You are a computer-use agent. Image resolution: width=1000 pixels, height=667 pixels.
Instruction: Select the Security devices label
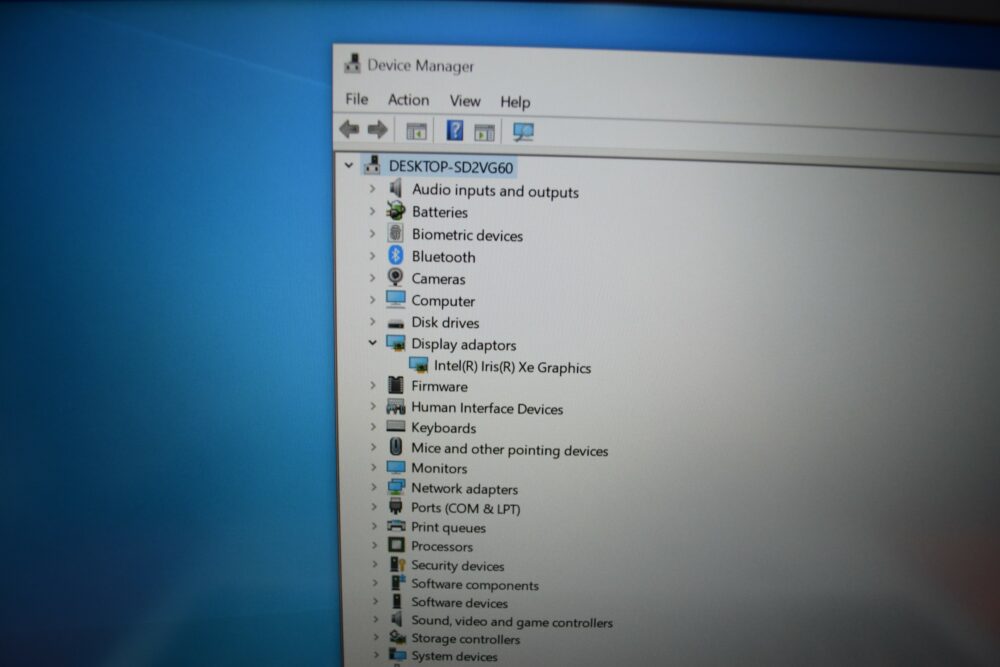tap(457, 566)
